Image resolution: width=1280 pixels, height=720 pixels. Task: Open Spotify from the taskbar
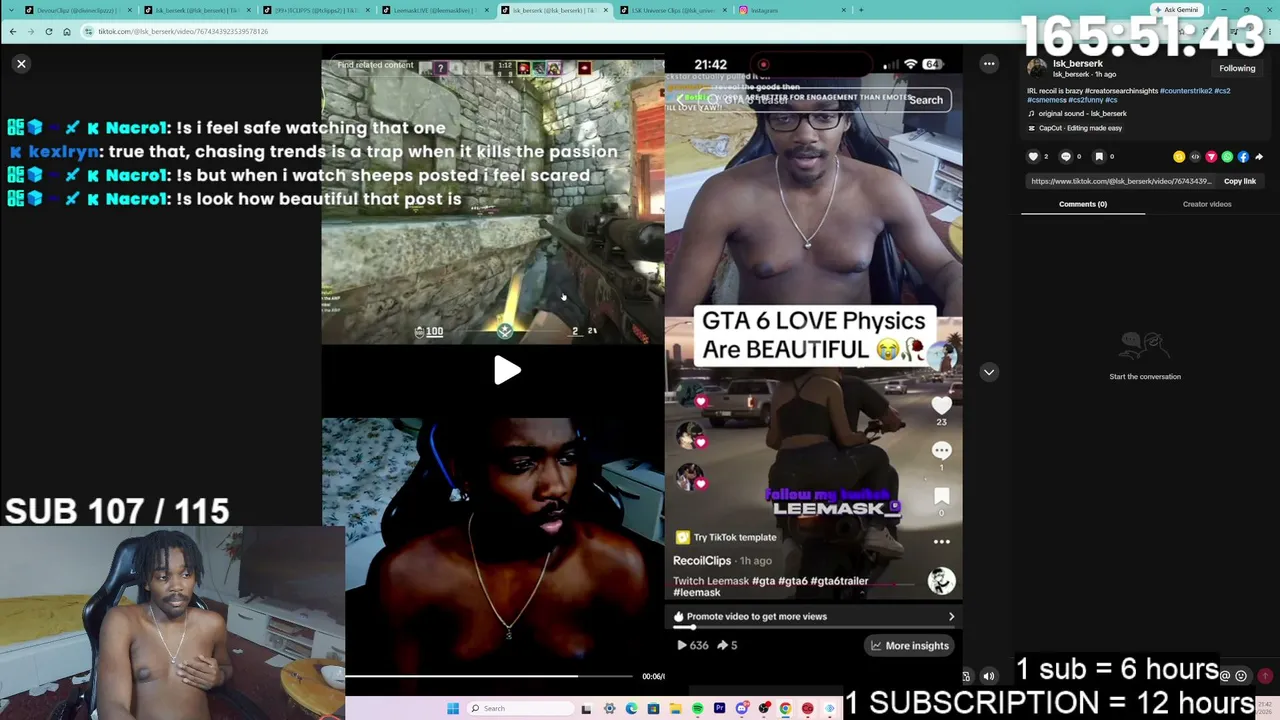(697, 709)
